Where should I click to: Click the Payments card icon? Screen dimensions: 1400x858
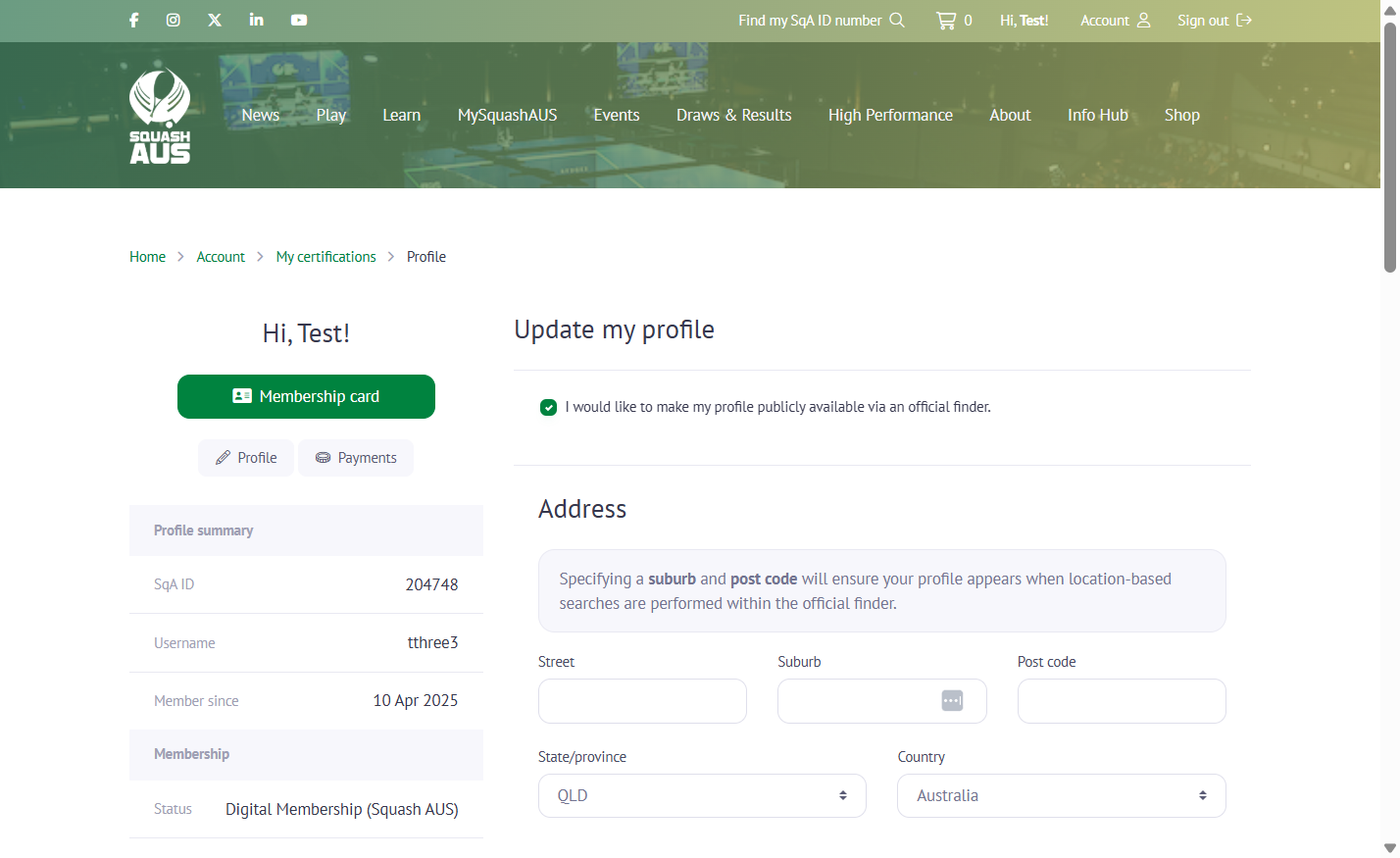[x=323, y=458]
